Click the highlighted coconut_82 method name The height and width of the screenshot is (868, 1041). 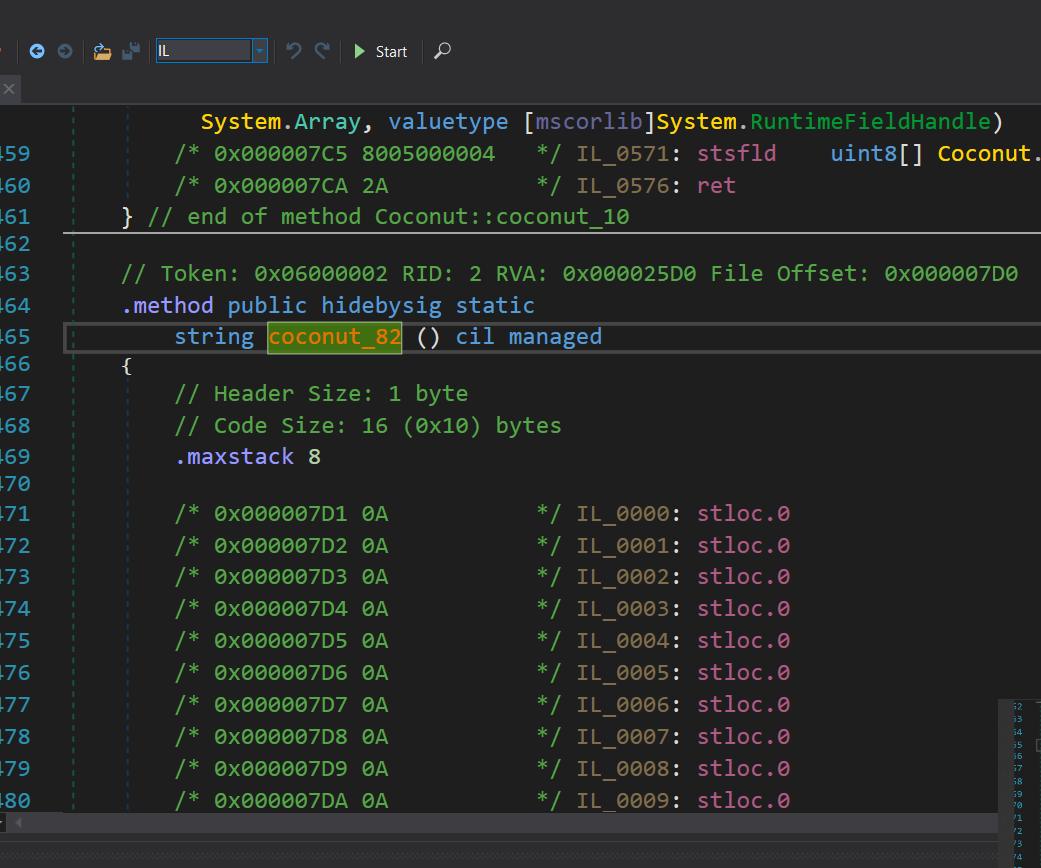point(334,337)
